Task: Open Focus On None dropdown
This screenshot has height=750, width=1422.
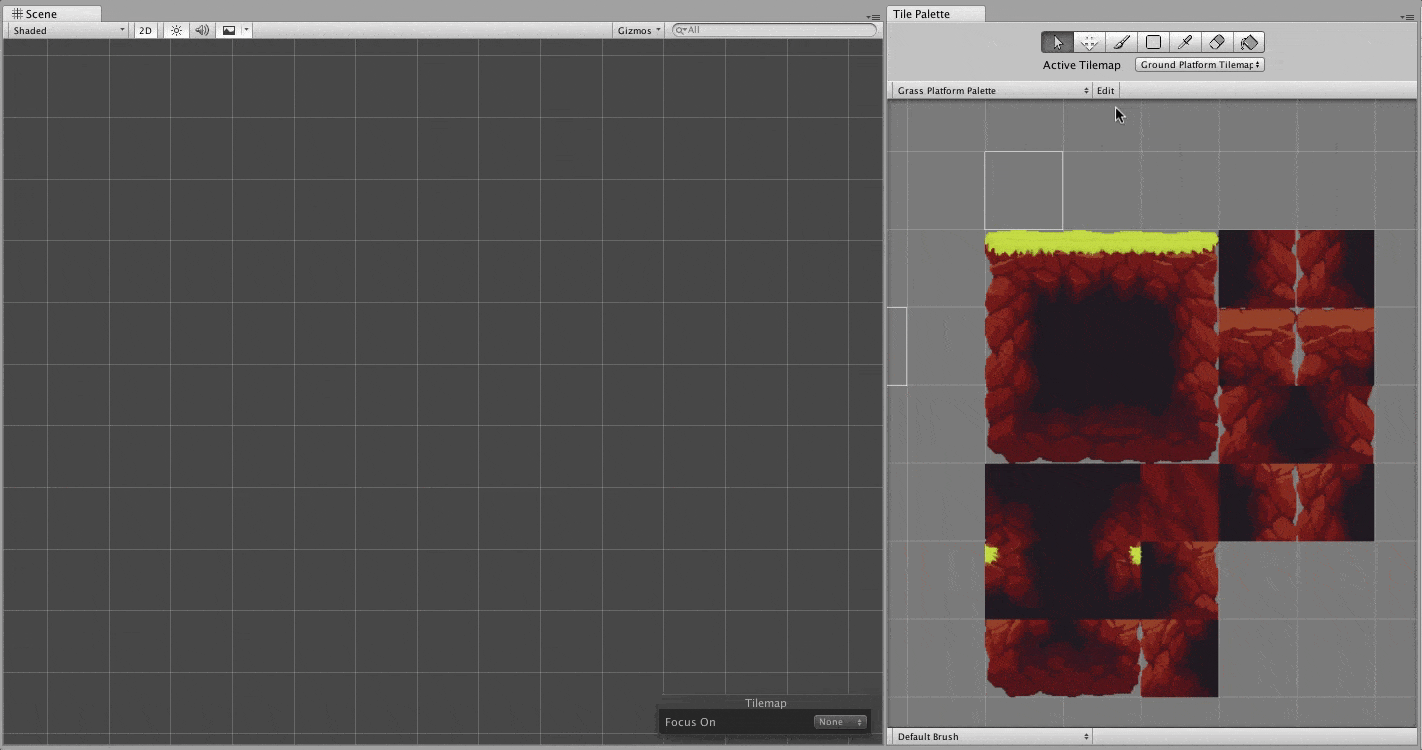Action: (x=840, y=722)
